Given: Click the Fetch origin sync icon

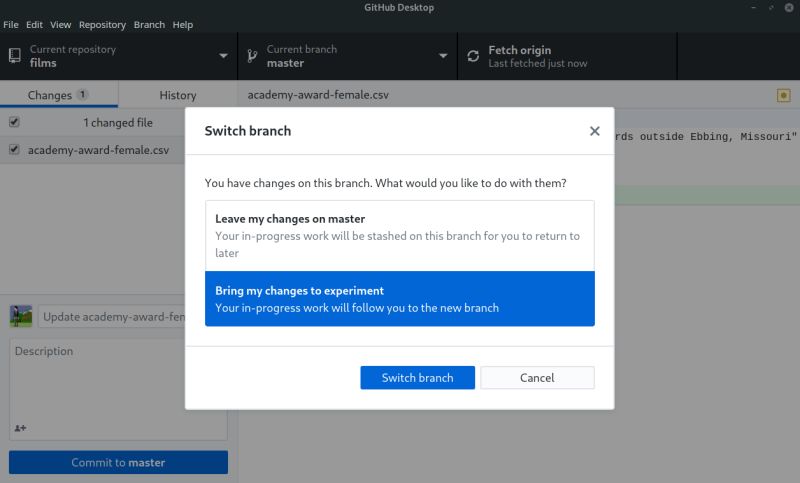Looking at the screenshot, I should click(473, 56).
